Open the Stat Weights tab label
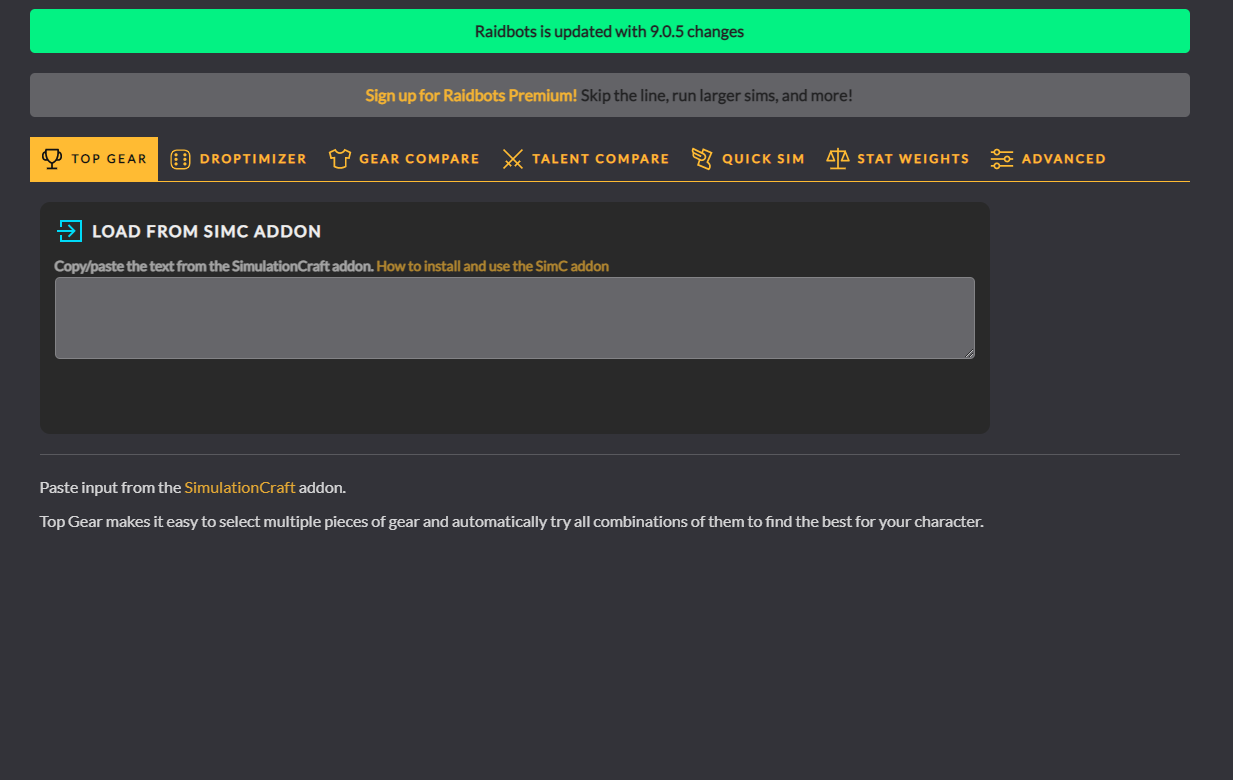 click(913, 159)
